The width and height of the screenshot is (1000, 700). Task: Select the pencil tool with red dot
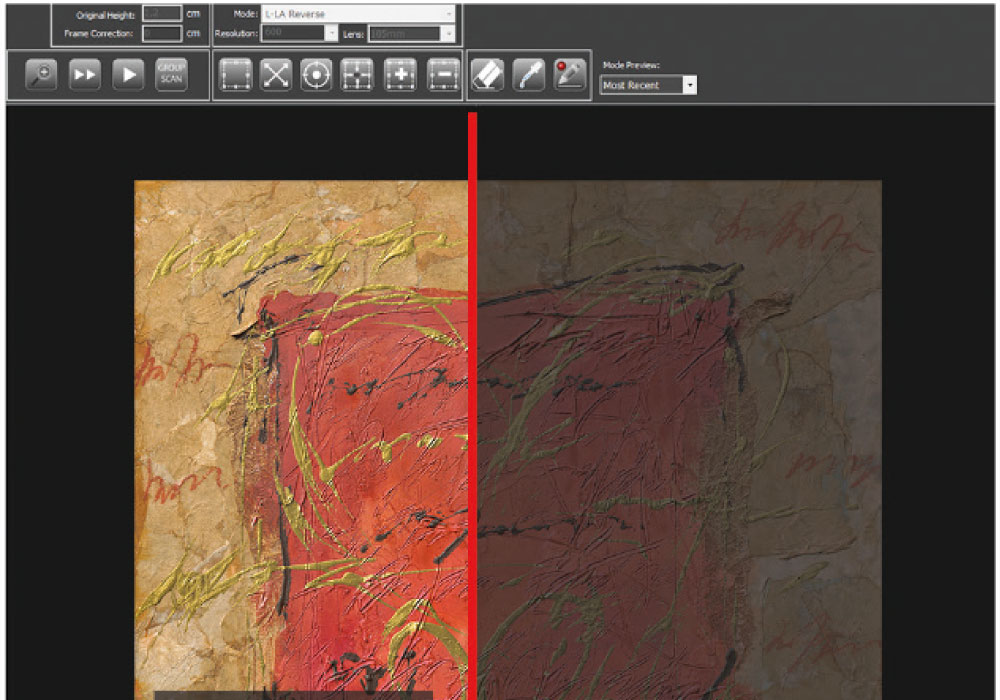(x=570, y=75)
